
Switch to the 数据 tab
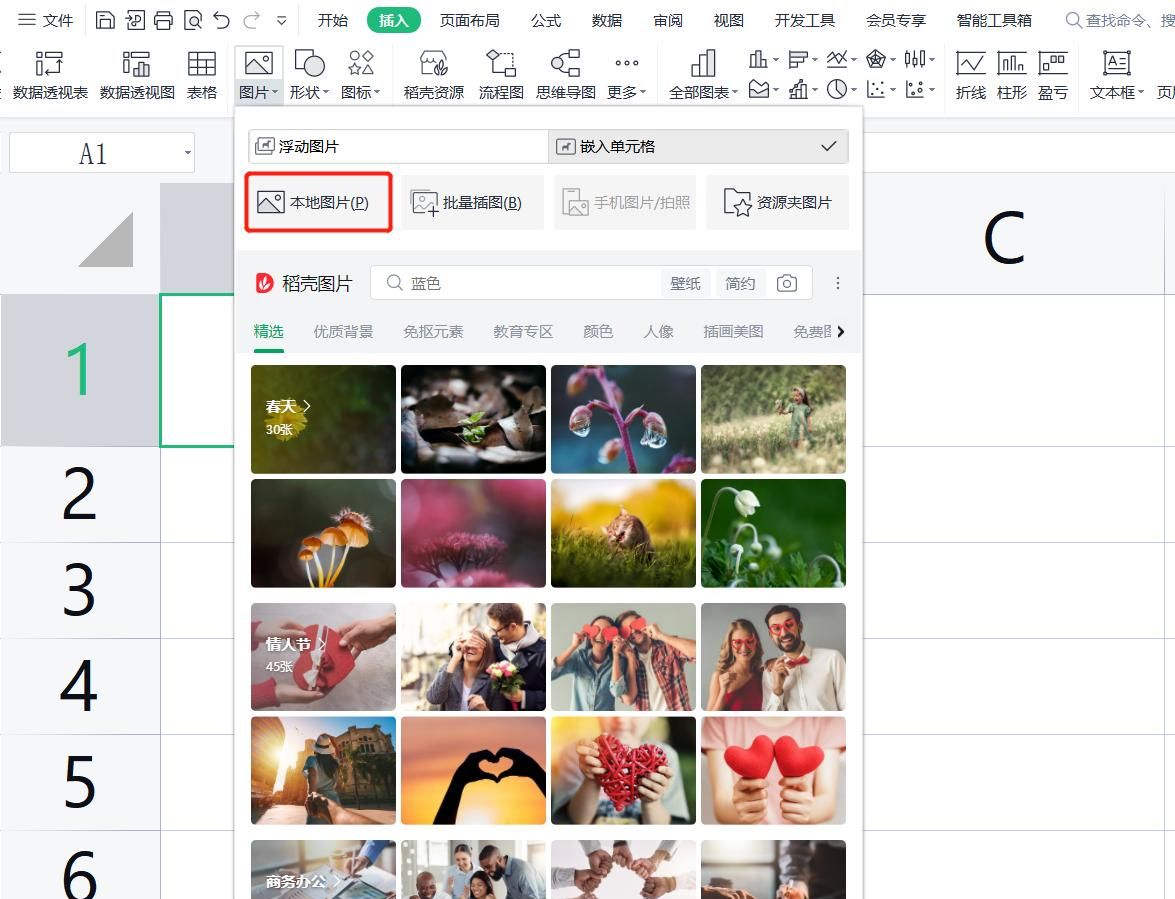point(607,20)
